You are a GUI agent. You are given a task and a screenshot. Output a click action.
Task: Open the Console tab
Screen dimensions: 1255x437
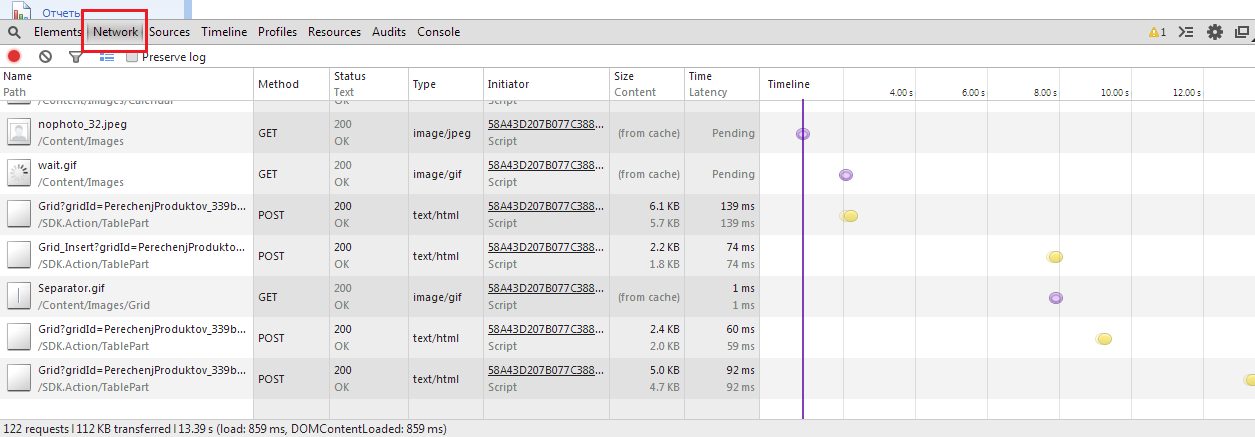coord(438,32)
